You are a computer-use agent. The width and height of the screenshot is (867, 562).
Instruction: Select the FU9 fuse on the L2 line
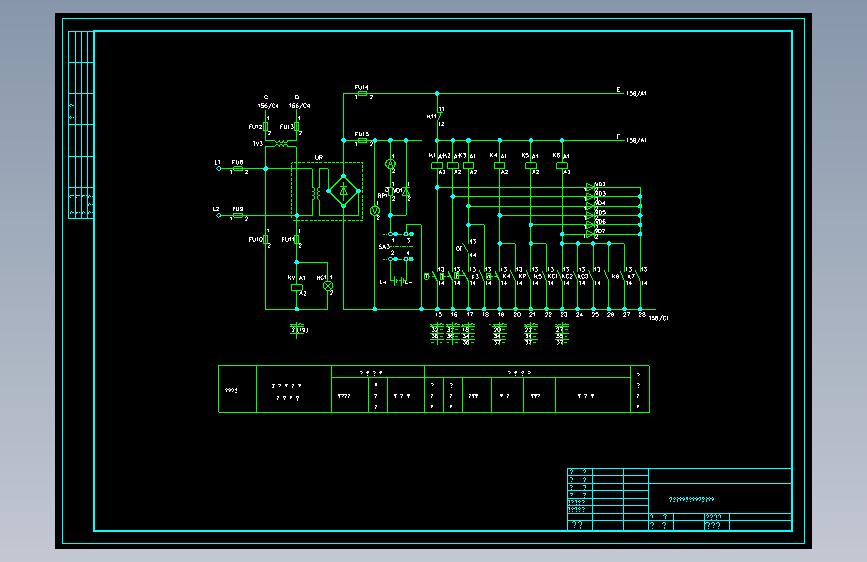click(238, 215)
